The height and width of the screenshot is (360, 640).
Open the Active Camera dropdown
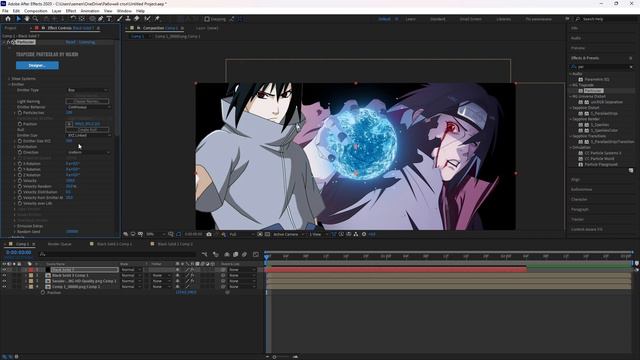coord(288,234)
